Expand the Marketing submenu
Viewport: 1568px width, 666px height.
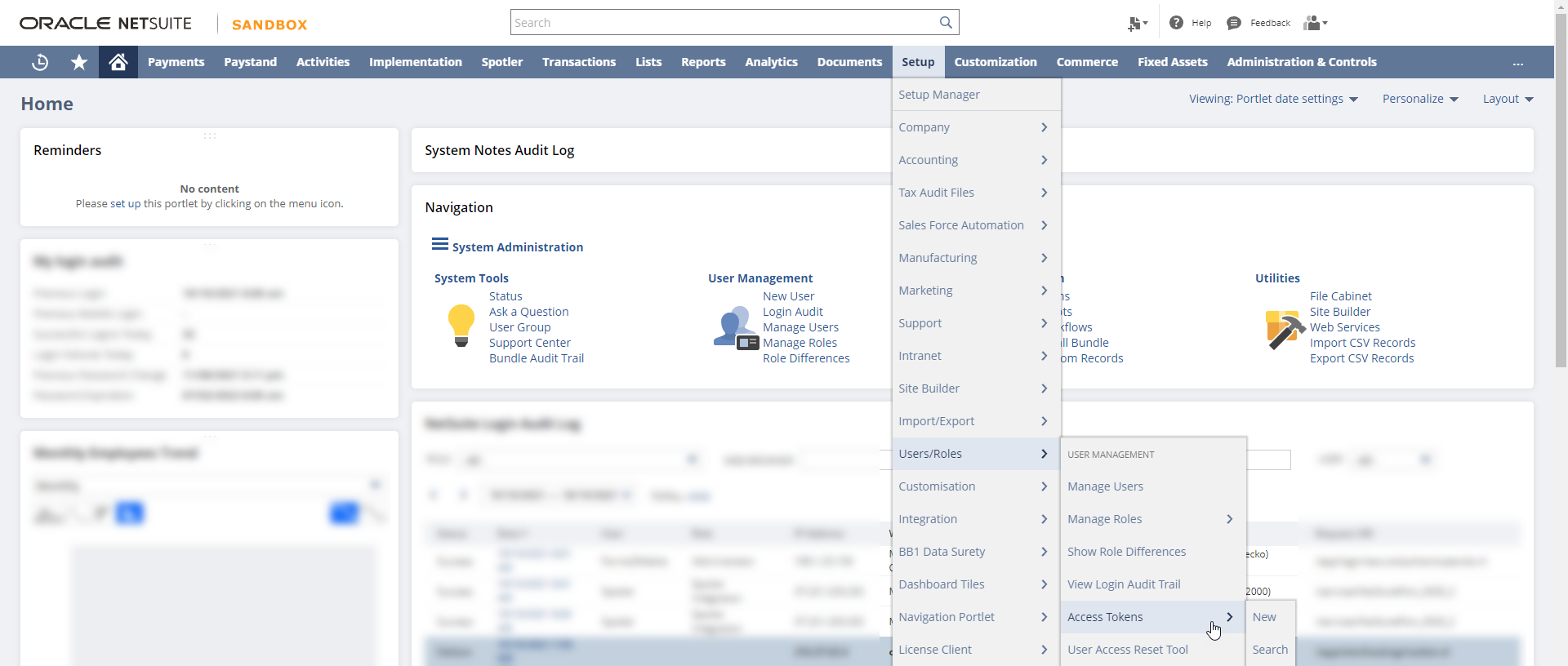click(x=977, y=291)
